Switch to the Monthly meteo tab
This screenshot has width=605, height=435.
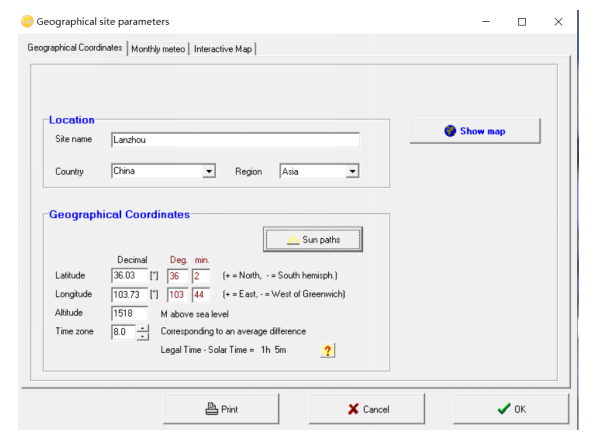coord(158,49)
